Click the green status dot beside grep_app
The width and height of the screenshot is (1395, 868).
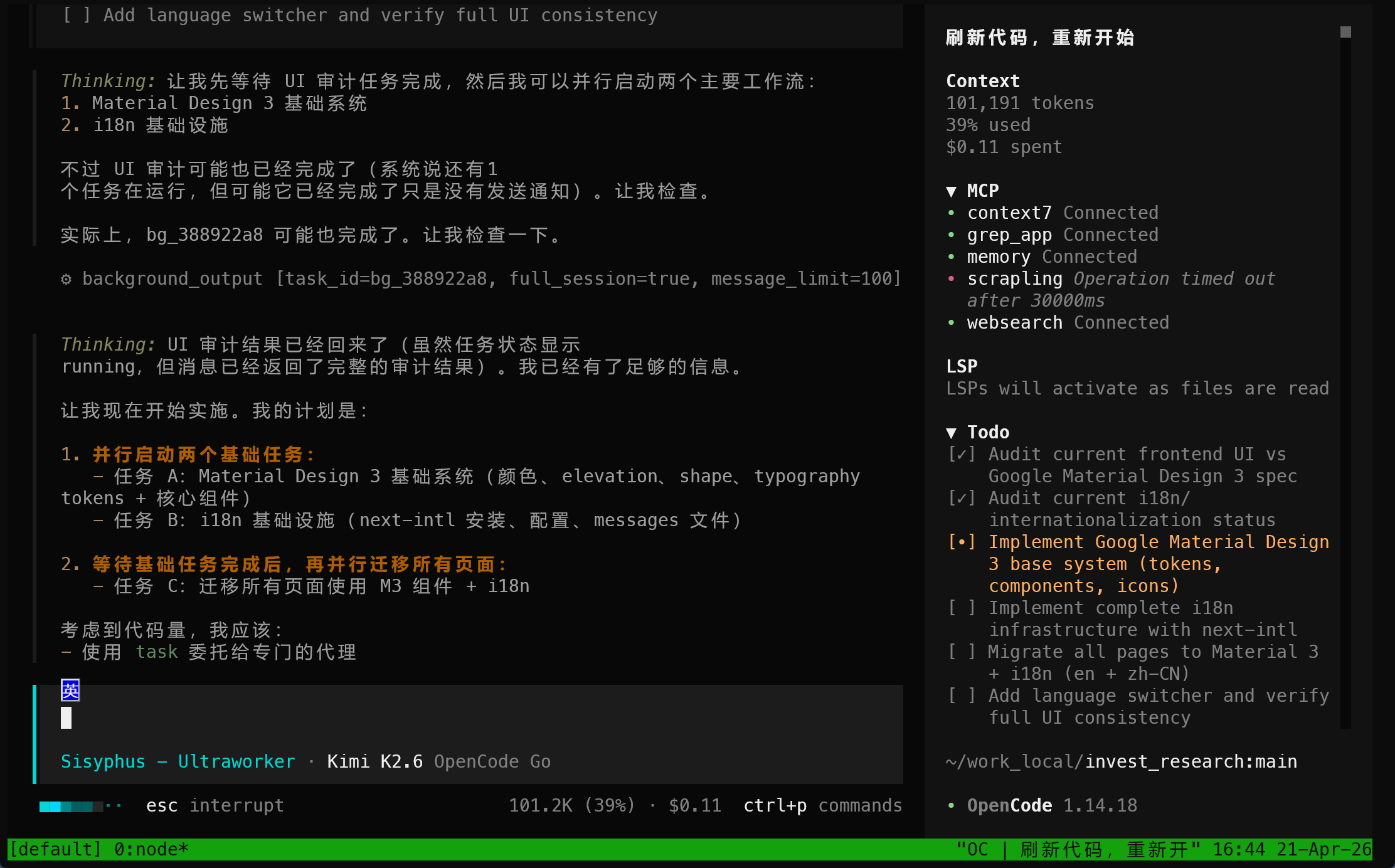tap(952, 235)
